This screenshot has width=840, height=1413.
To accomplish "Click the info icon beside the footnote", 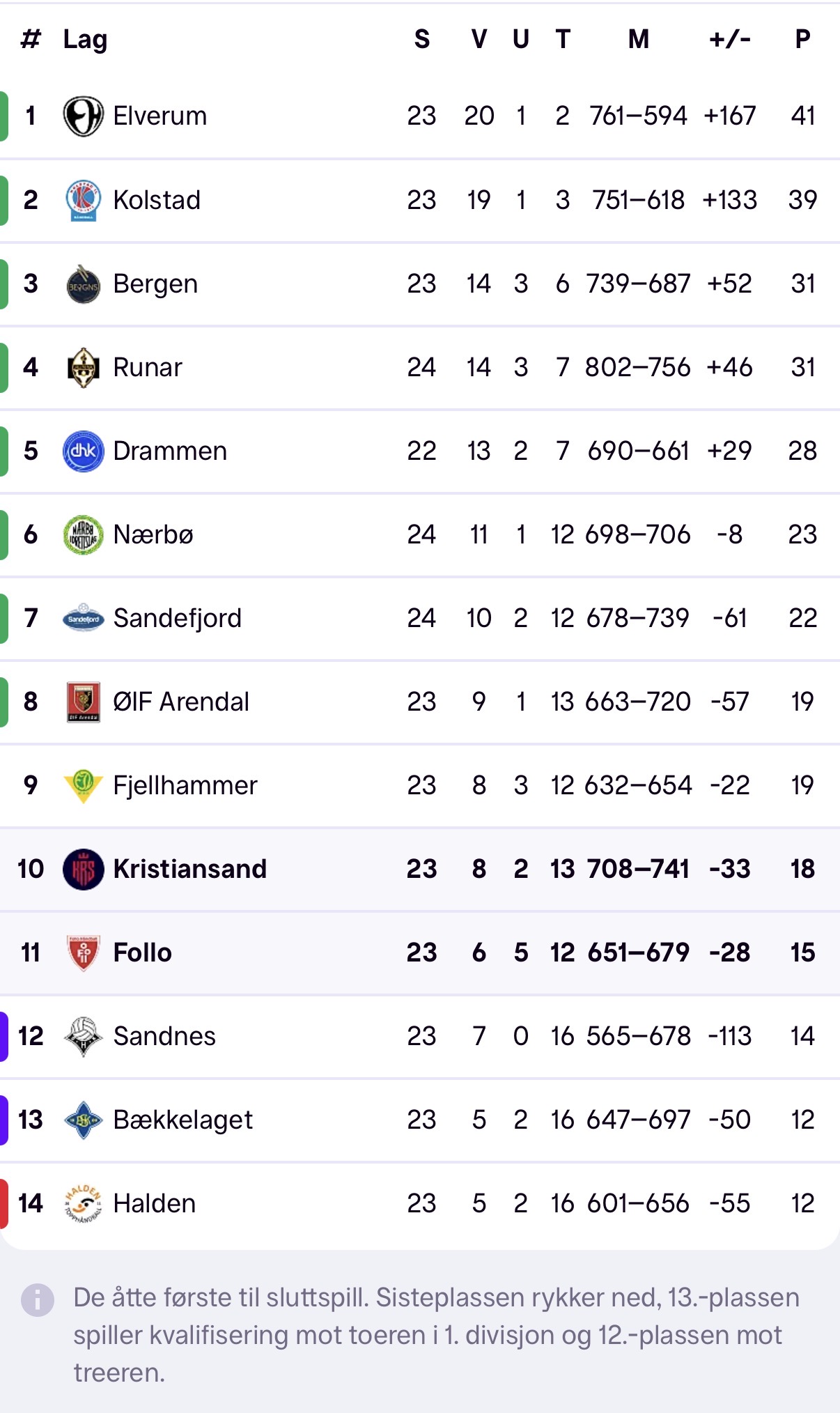I will pyautogui.click(x=37, y=1299).
